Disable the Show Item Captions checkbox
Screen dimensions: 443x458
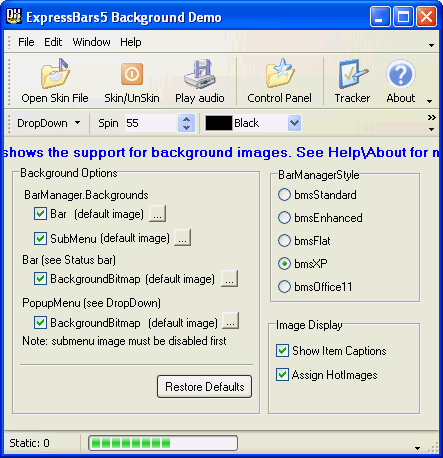(282, 351)
